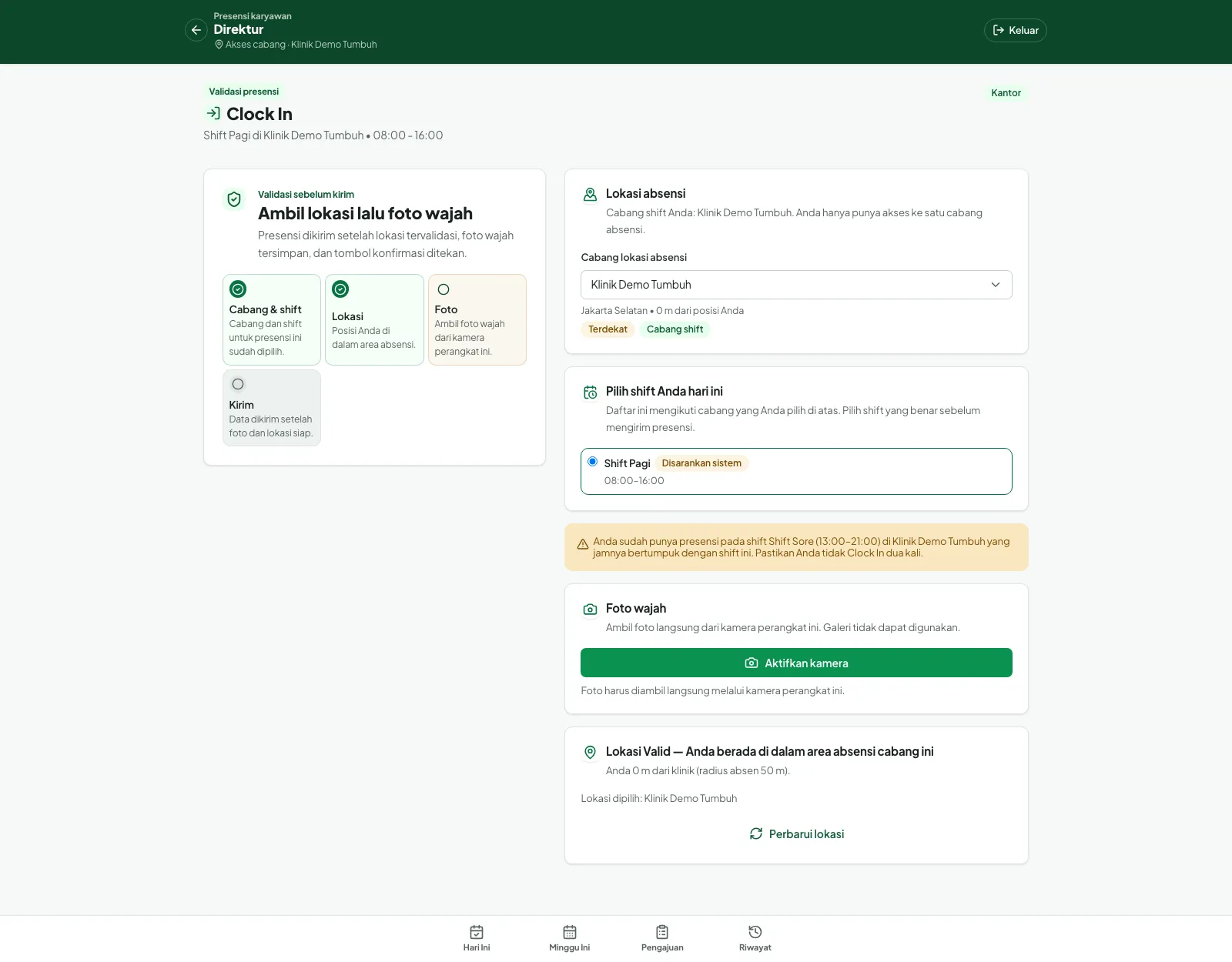Click the Hari Ini calendar icon
The image size is (1232, 962).
(x=477, y=932)
